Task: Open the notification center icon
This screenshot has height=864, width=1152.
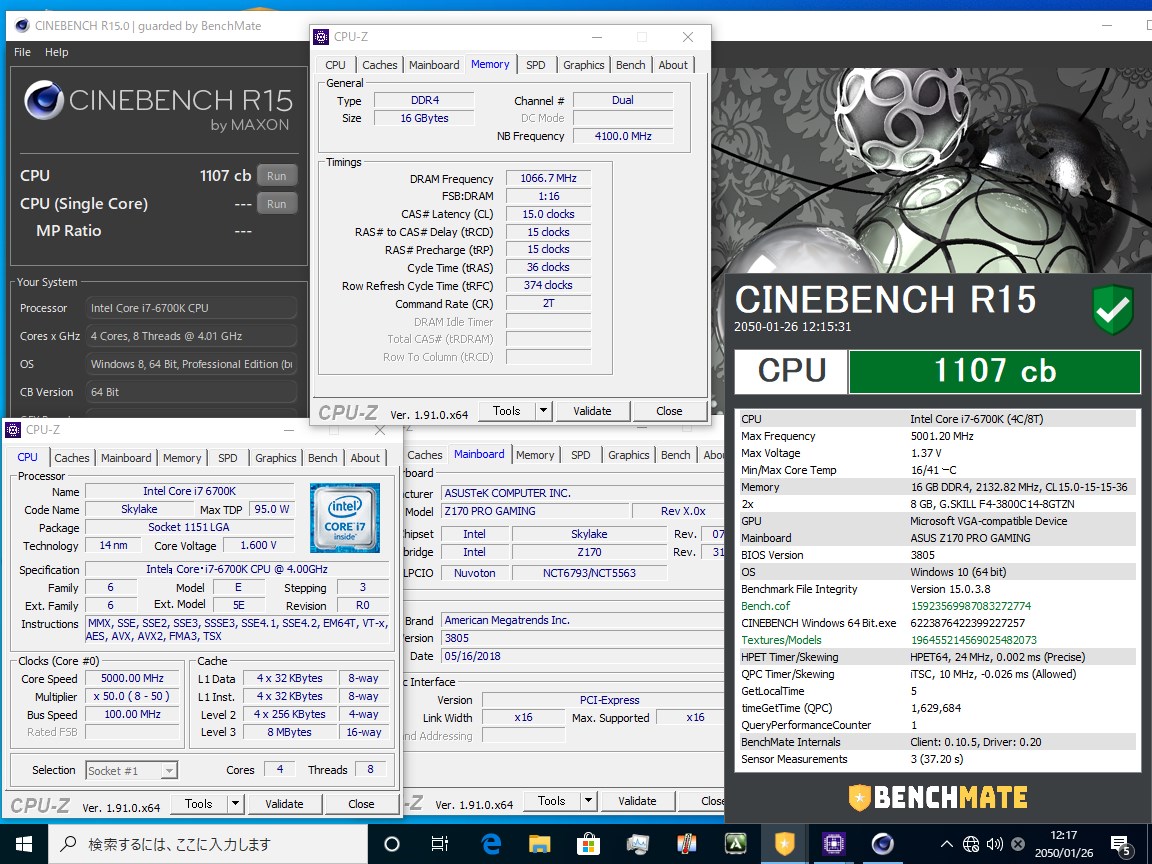Action: [1121, 845]
